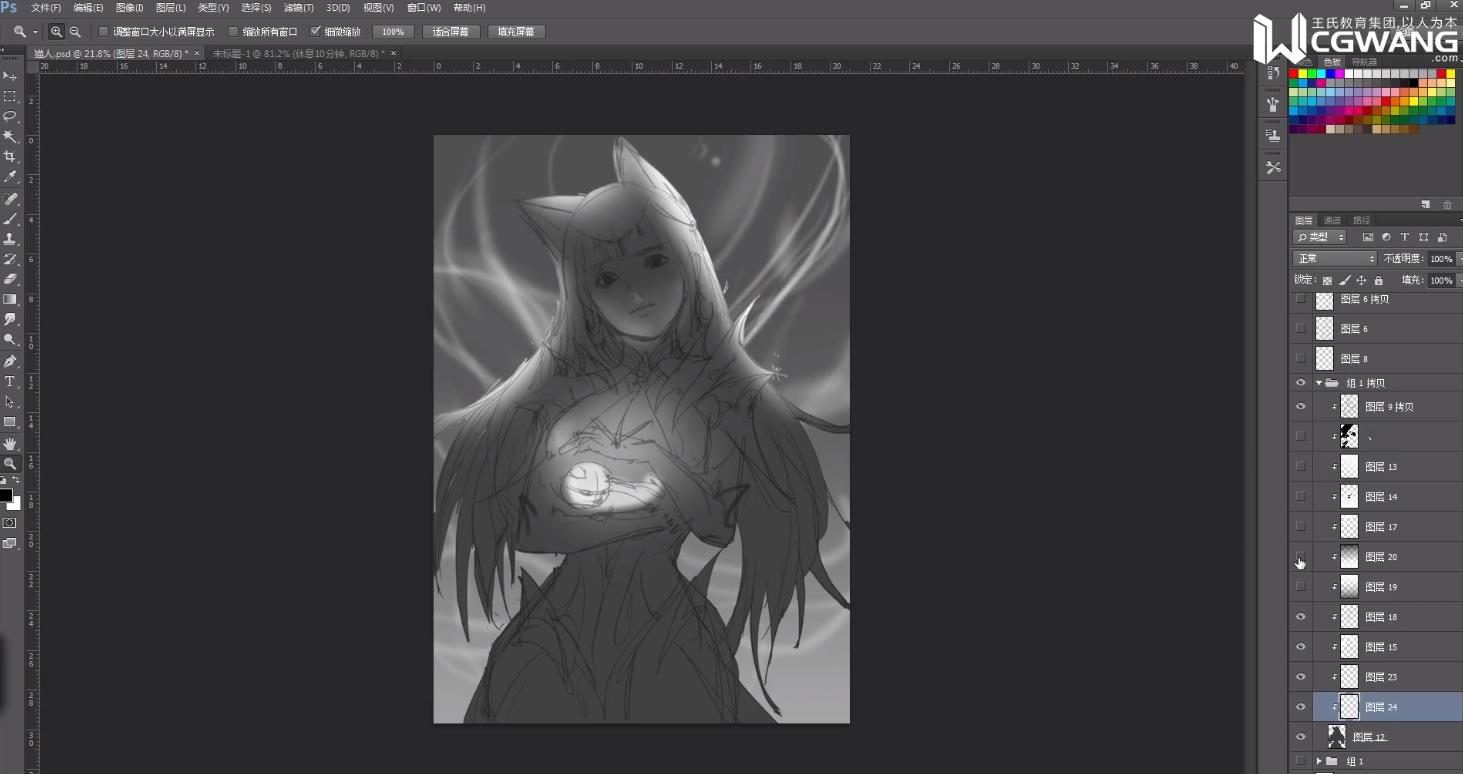Open the 滤镜(T) menu
The width and height of the screenshot is (1463, 774).
299,8
